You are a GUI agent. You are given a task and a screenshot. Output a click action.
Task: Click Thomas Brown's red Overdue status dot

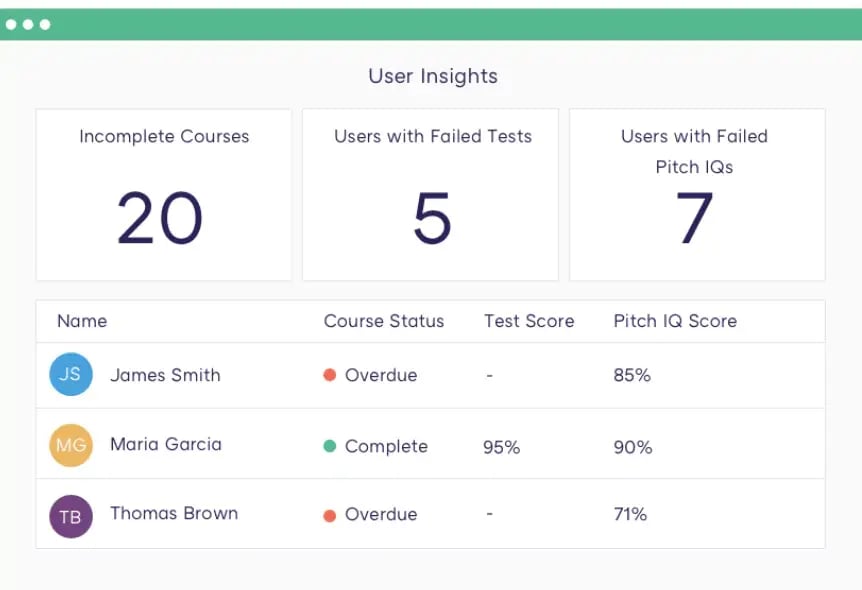(x=329, y=515)
